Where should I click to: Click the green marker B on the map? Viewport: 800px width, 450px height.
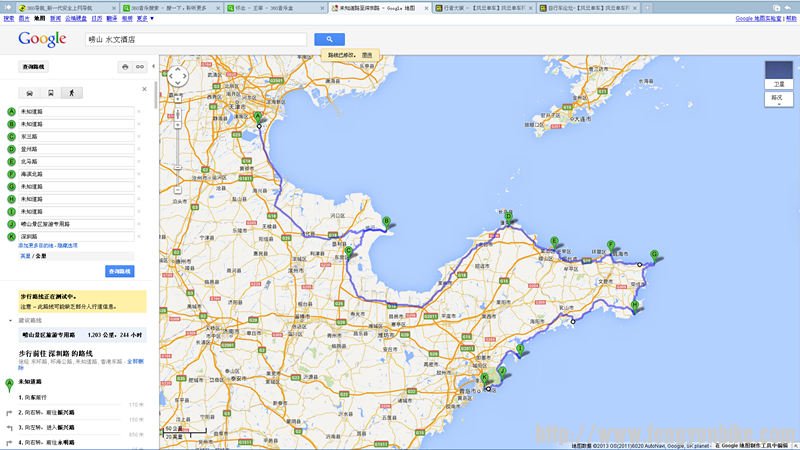[387, 222]
